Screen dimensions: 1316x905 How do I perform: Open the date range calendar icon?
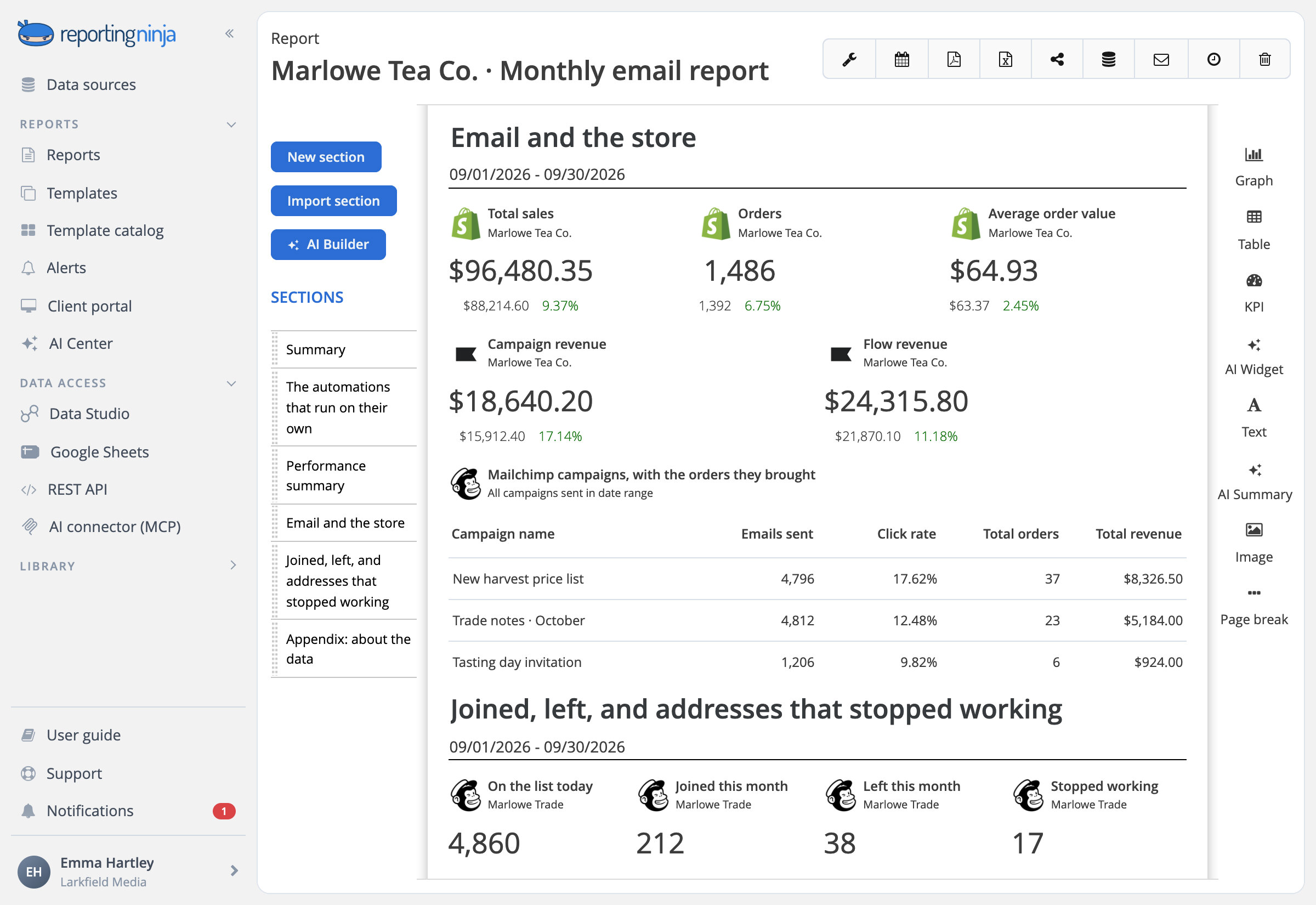pyautogui.click(x=901, y=59)
